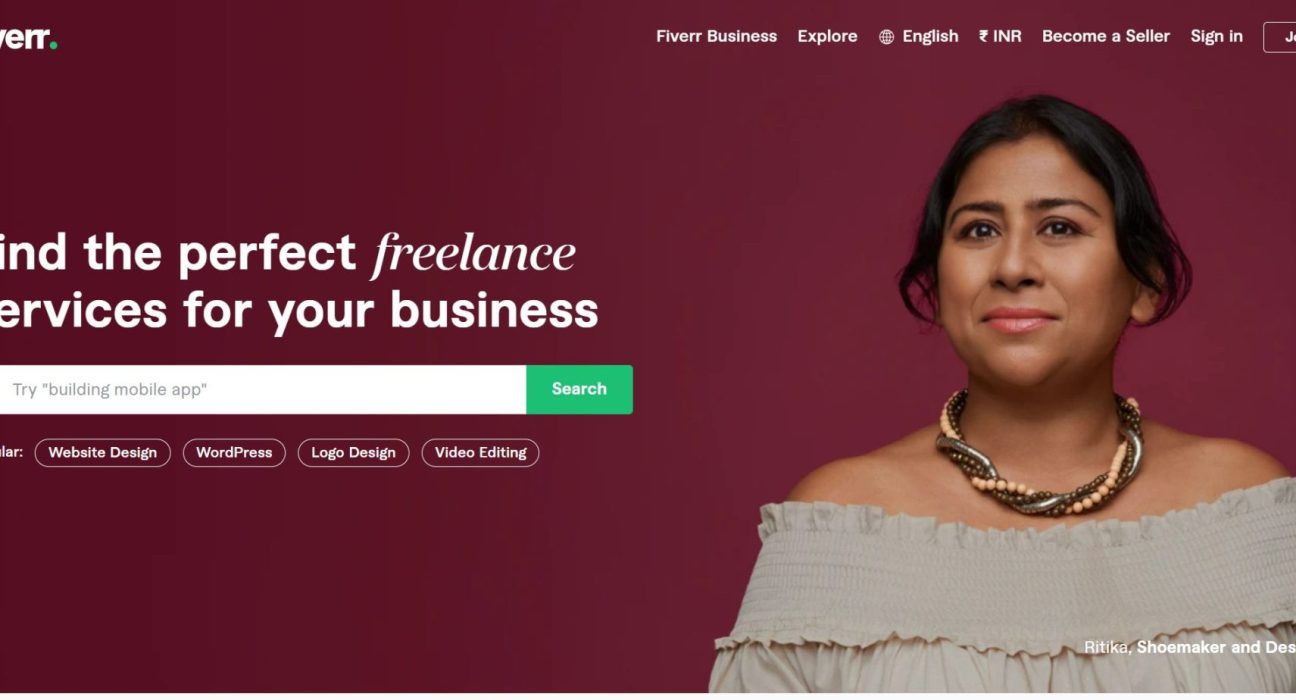Click the globe language icon

coord(886,37)
